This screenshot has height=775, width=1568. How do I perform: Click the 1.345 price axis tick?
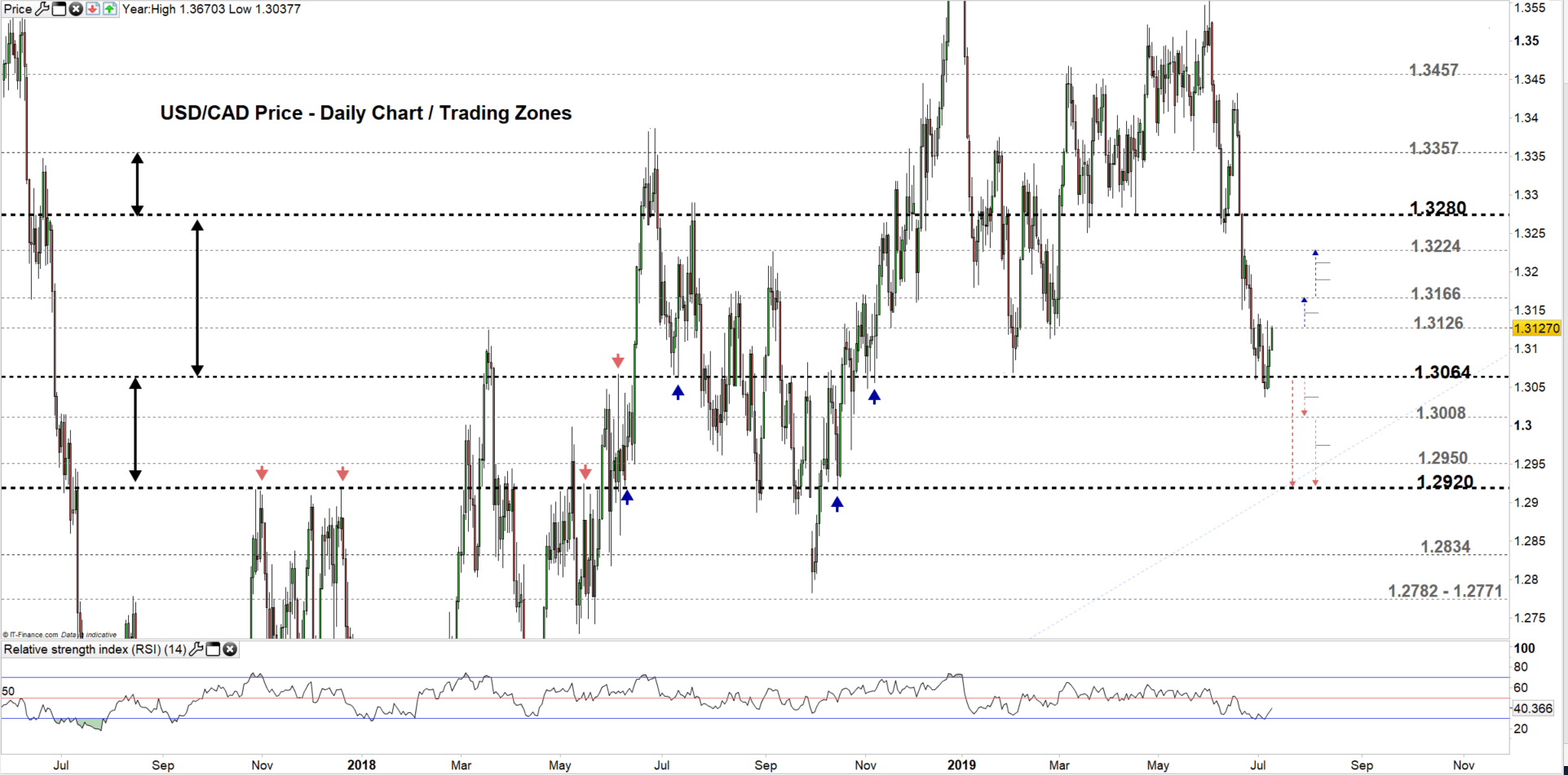point(1530,79)
